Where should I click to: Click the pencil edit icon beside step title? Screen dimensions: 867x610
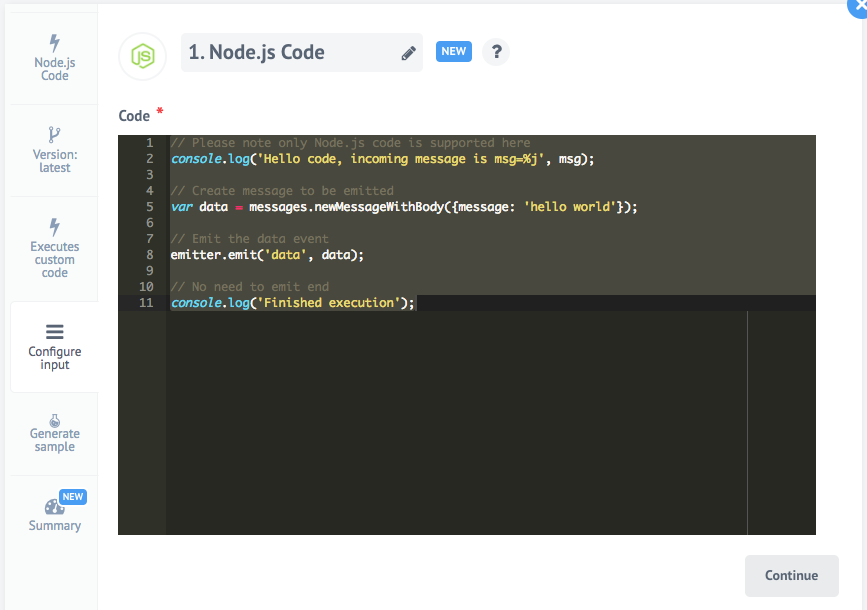pyautogui.click(x=408, y=53)
